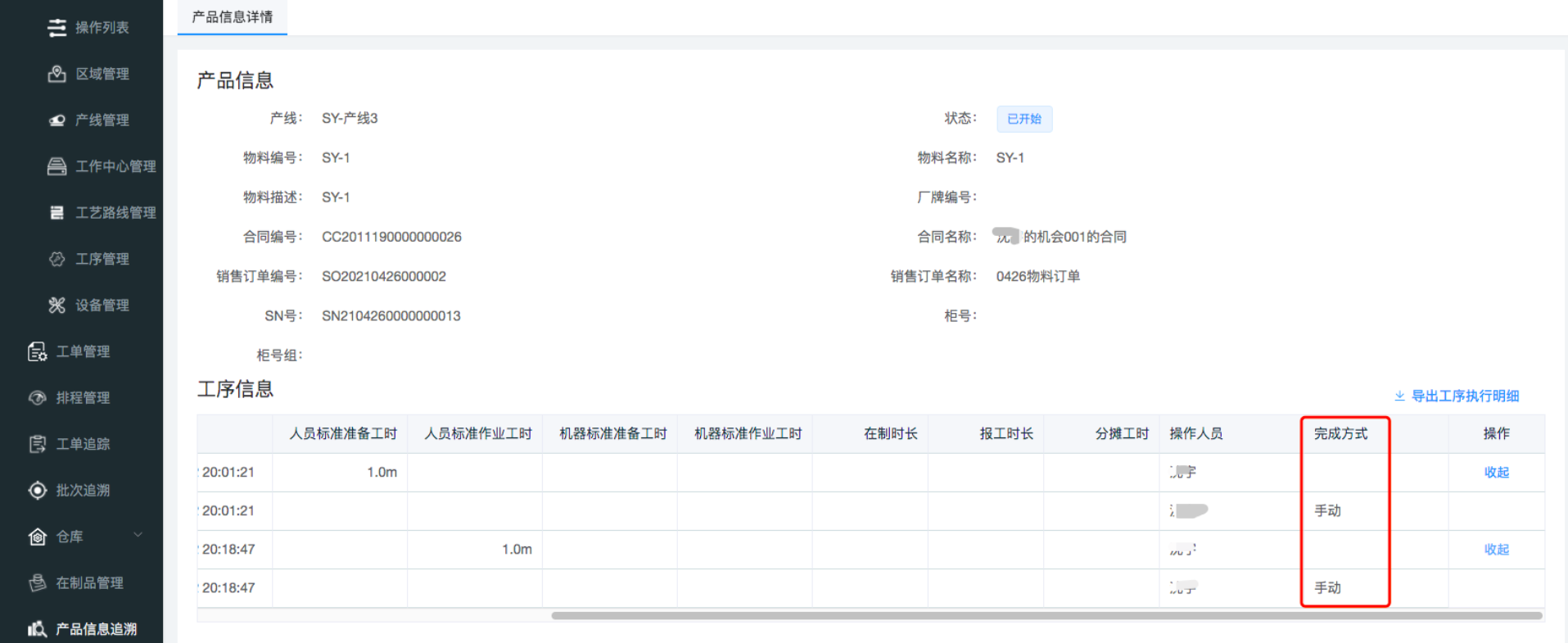This screenshot has width=1568, height=643.
Task: Click the table's horizontal scrollbar
Action: coord(1046,615)
